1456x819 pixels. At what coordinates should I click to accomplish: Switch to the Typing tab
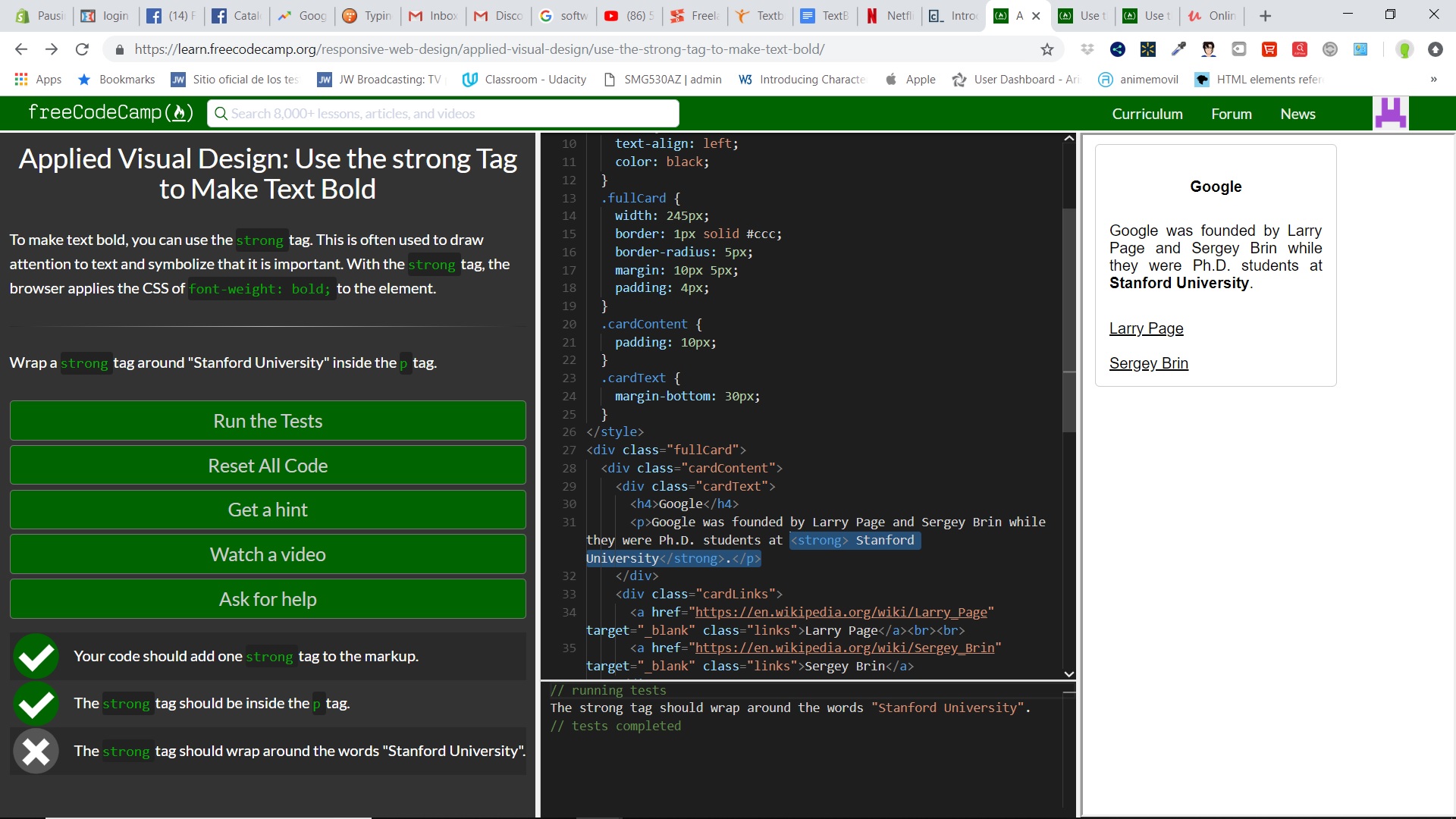pos(368,16)
